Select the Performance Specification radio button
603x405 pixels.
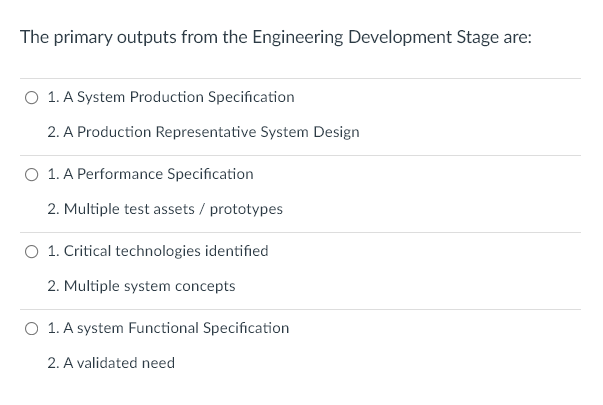32,174
